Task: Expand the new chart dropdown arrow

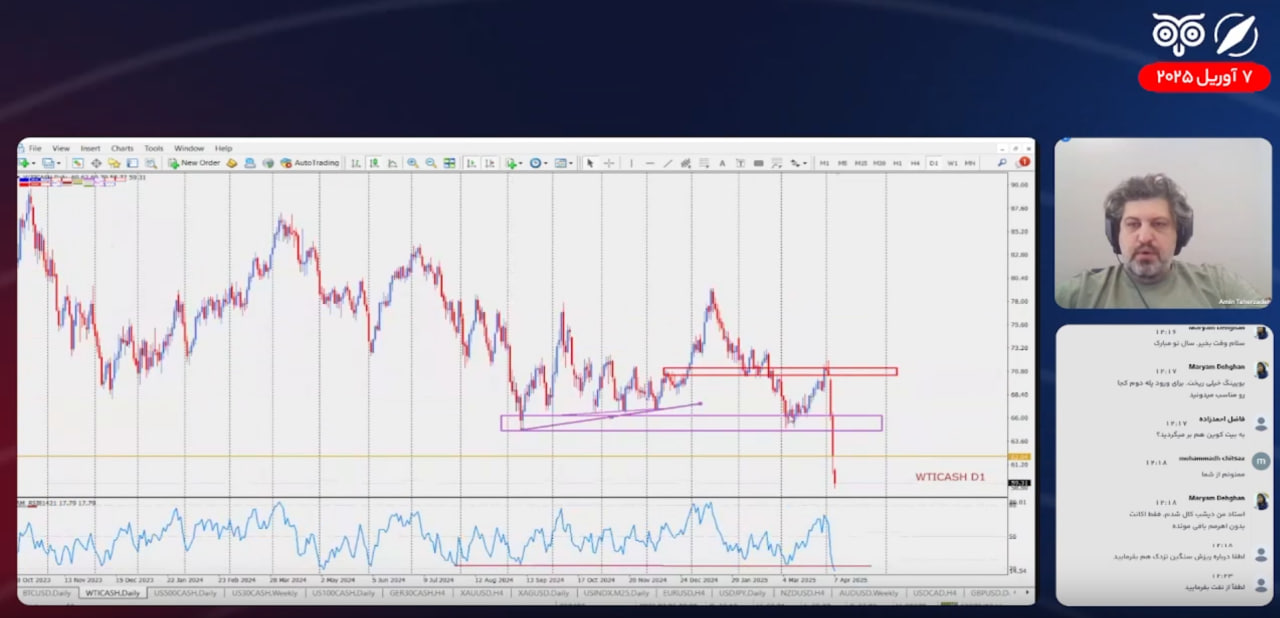Action: pos(33,163)
